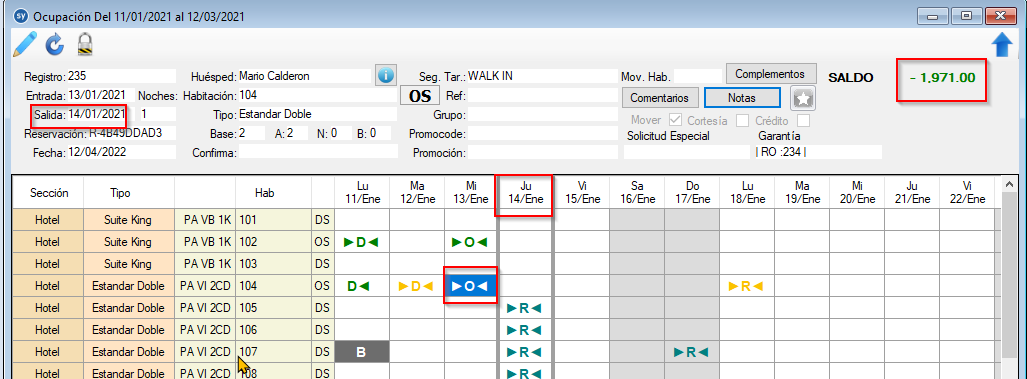
Task: Click the padlock lock icon
Action: (85, 44)
